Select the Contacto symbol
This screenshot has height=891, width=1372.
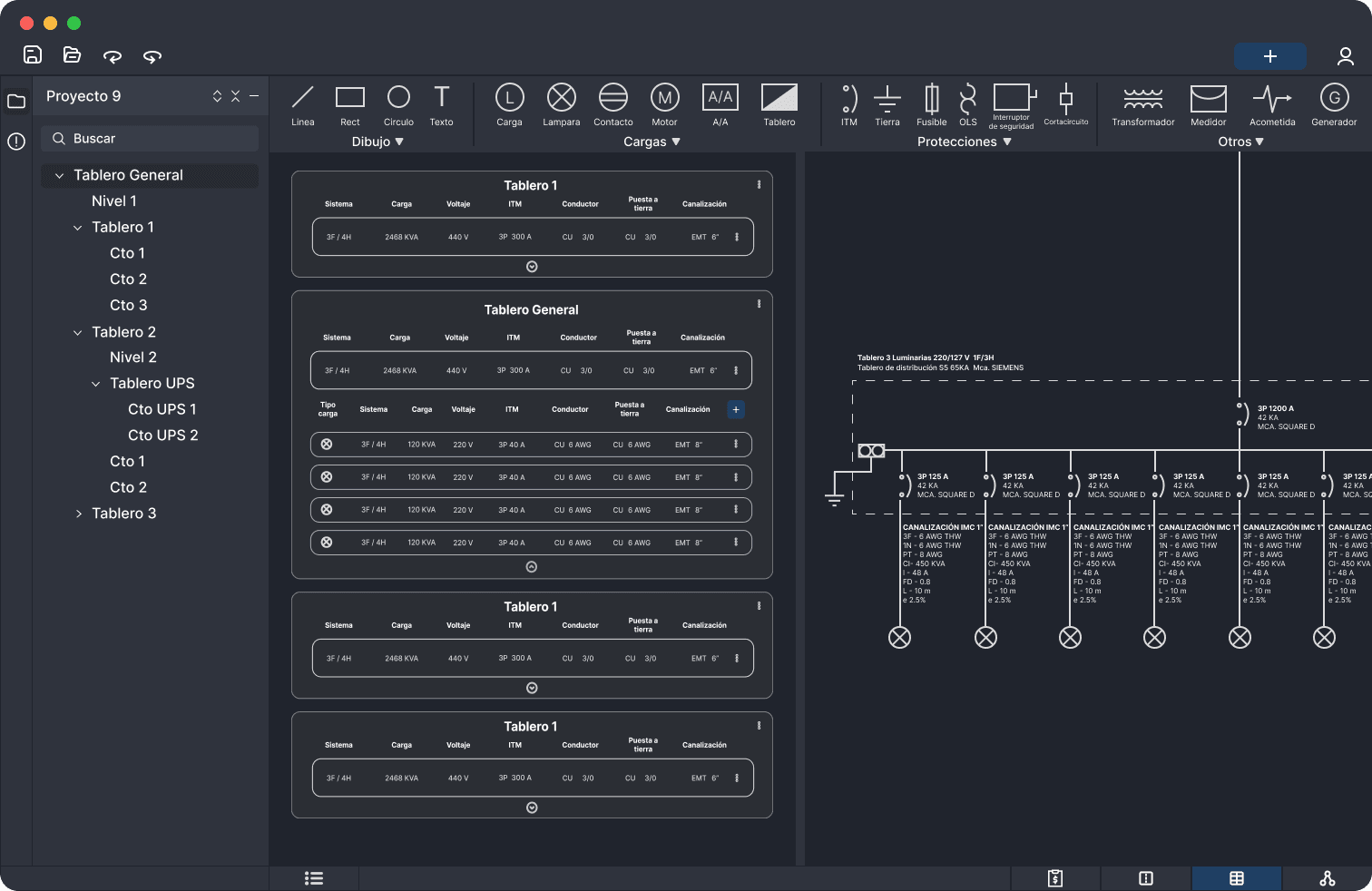click(x=613, y=105)
